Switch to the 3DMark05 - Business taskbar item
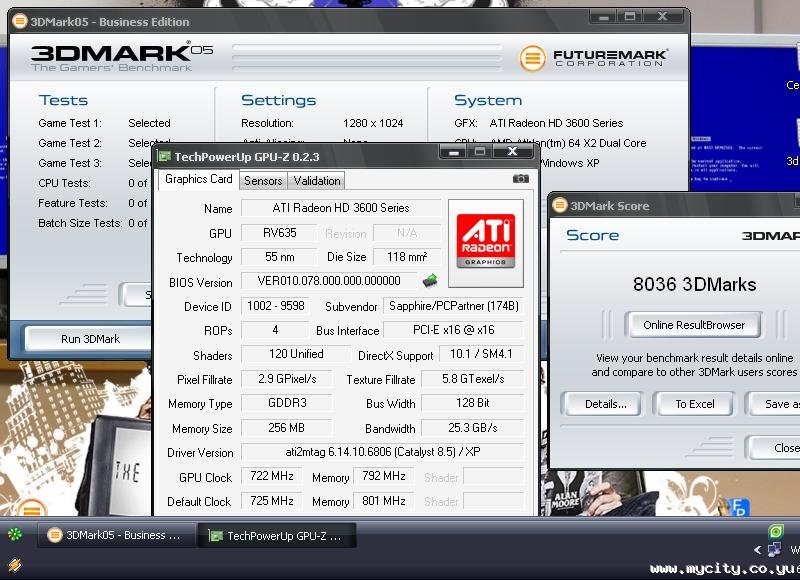 117,535
